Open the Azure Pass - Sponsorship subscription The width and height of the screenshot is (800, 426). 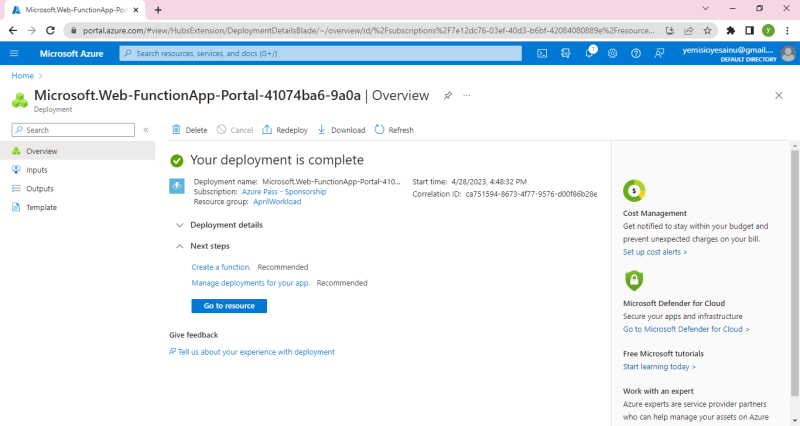[x=284, y=192]
